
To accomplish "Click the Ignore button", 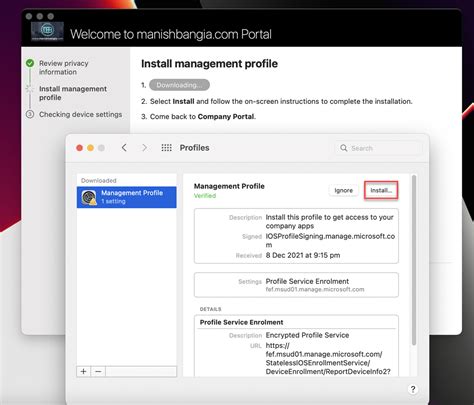I will [343, 190].
